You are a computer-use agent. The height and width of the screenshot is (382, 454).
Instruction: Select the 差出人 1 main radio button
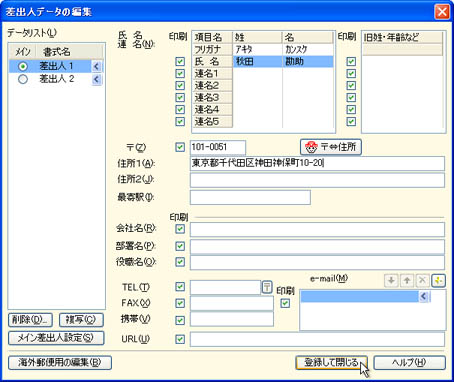(23, 66)
